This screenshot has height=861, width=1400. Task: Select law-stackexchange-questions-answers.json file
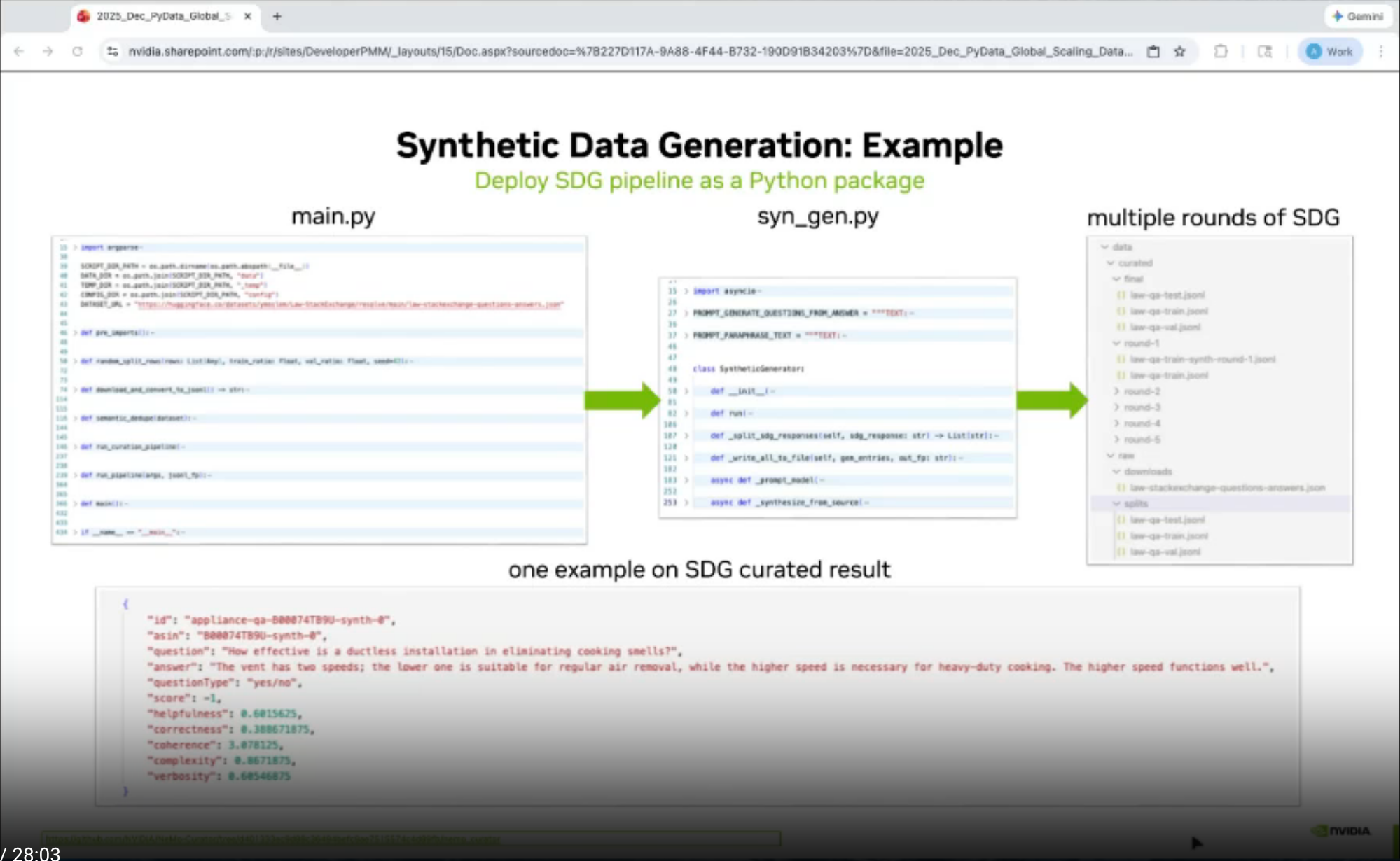(1227, 488)
